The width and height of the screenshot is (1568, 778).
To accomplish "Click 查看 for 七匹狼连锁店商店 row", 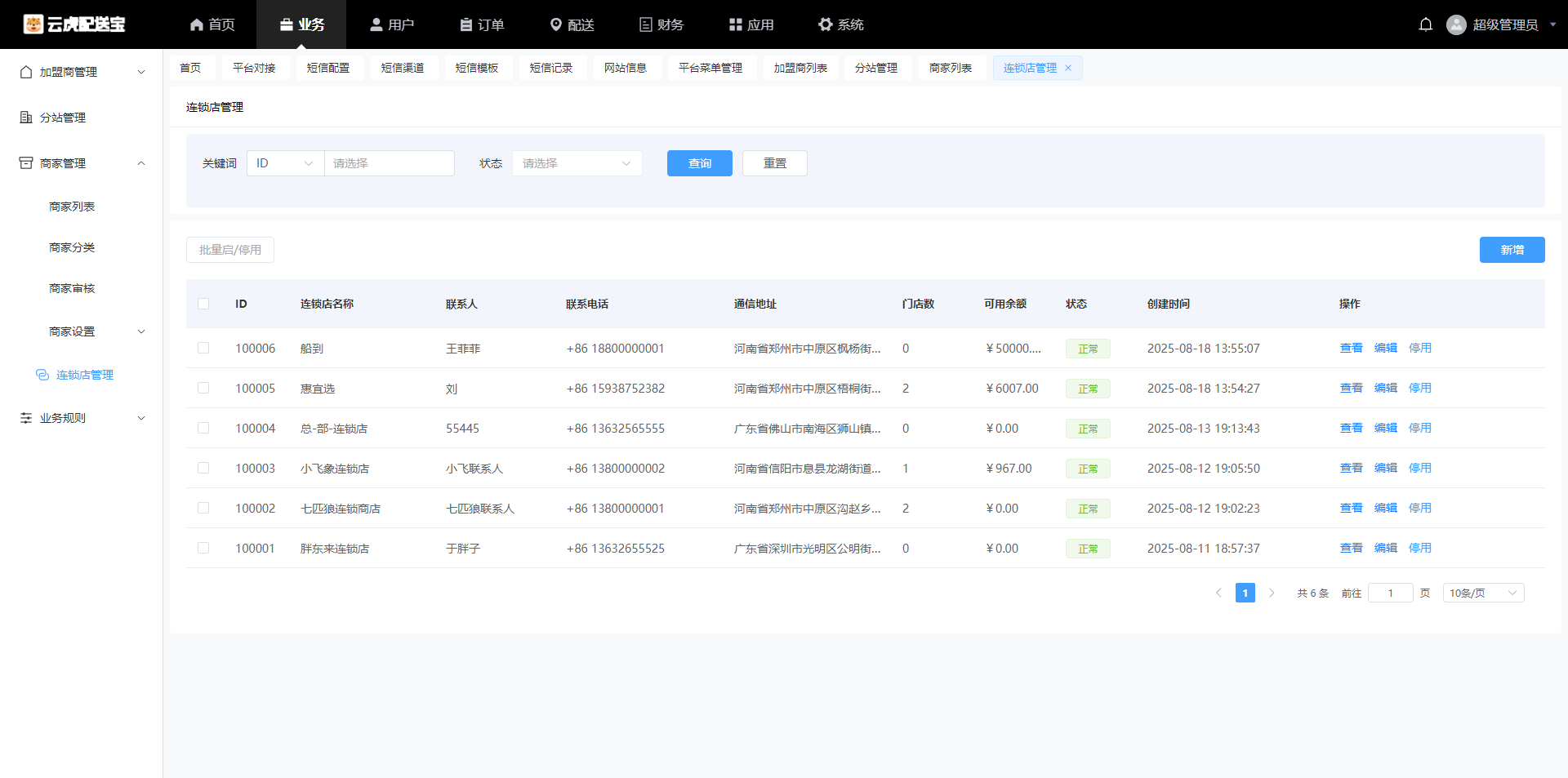I will (1352, 508).
